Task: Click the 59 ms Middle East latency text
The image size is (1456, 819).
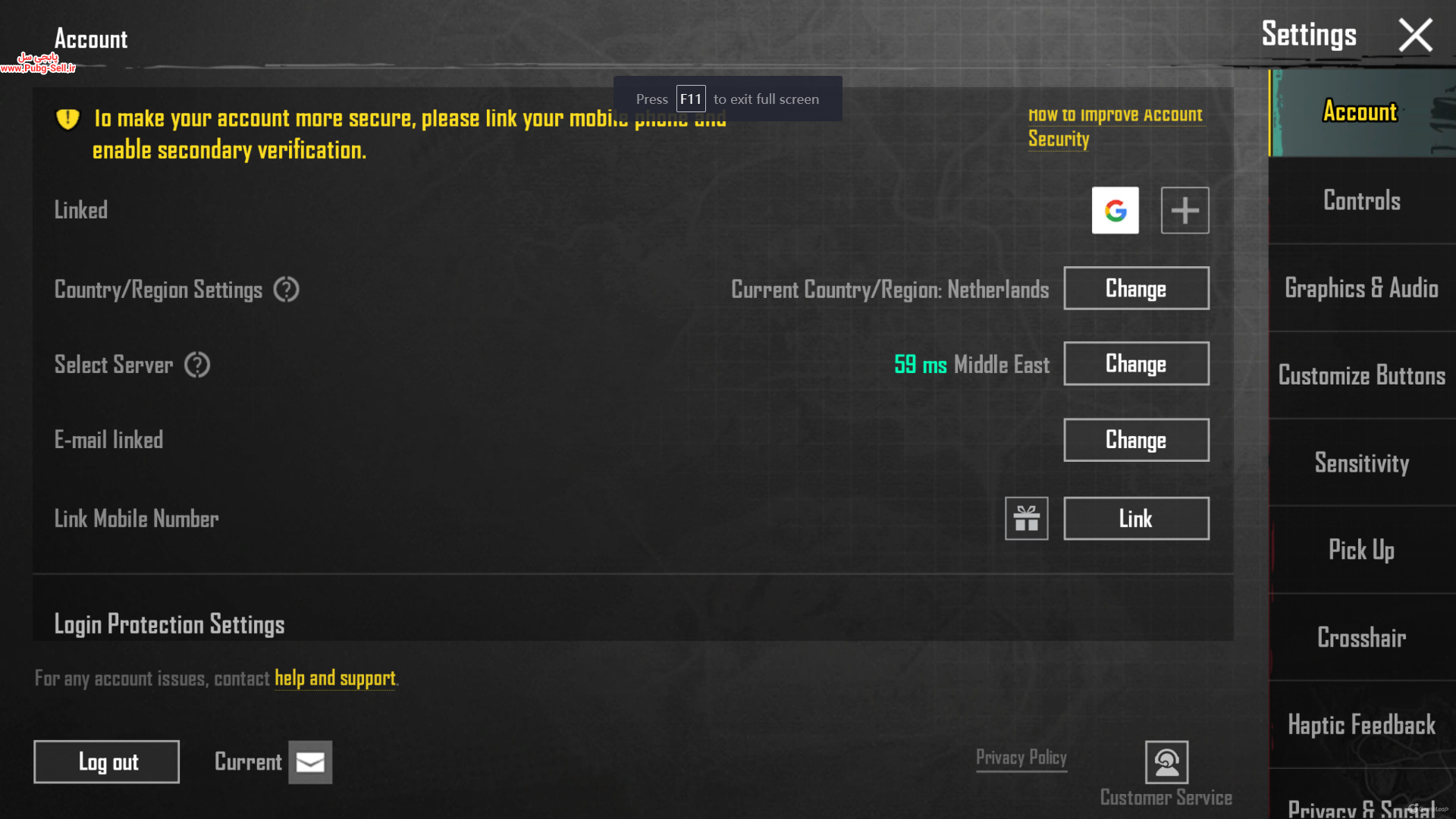Action: (x=971, y=365)
